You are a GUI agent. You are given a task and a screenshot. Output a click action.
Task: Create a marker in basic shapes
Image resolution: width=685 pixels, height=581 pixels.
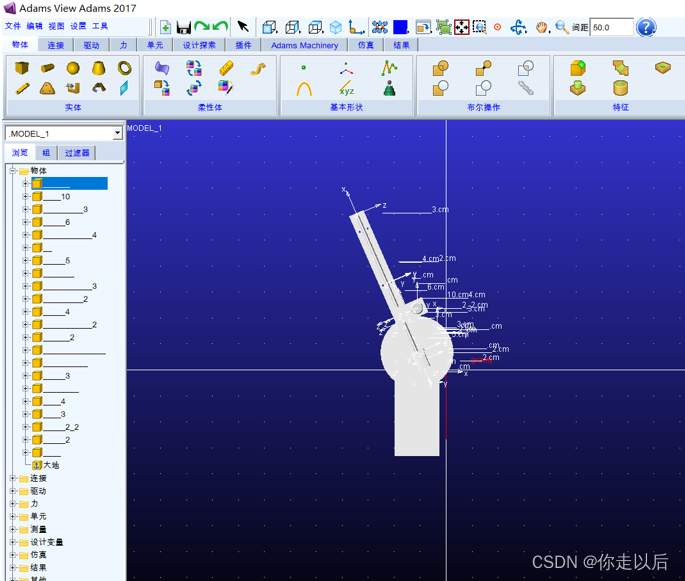point(346,69)
